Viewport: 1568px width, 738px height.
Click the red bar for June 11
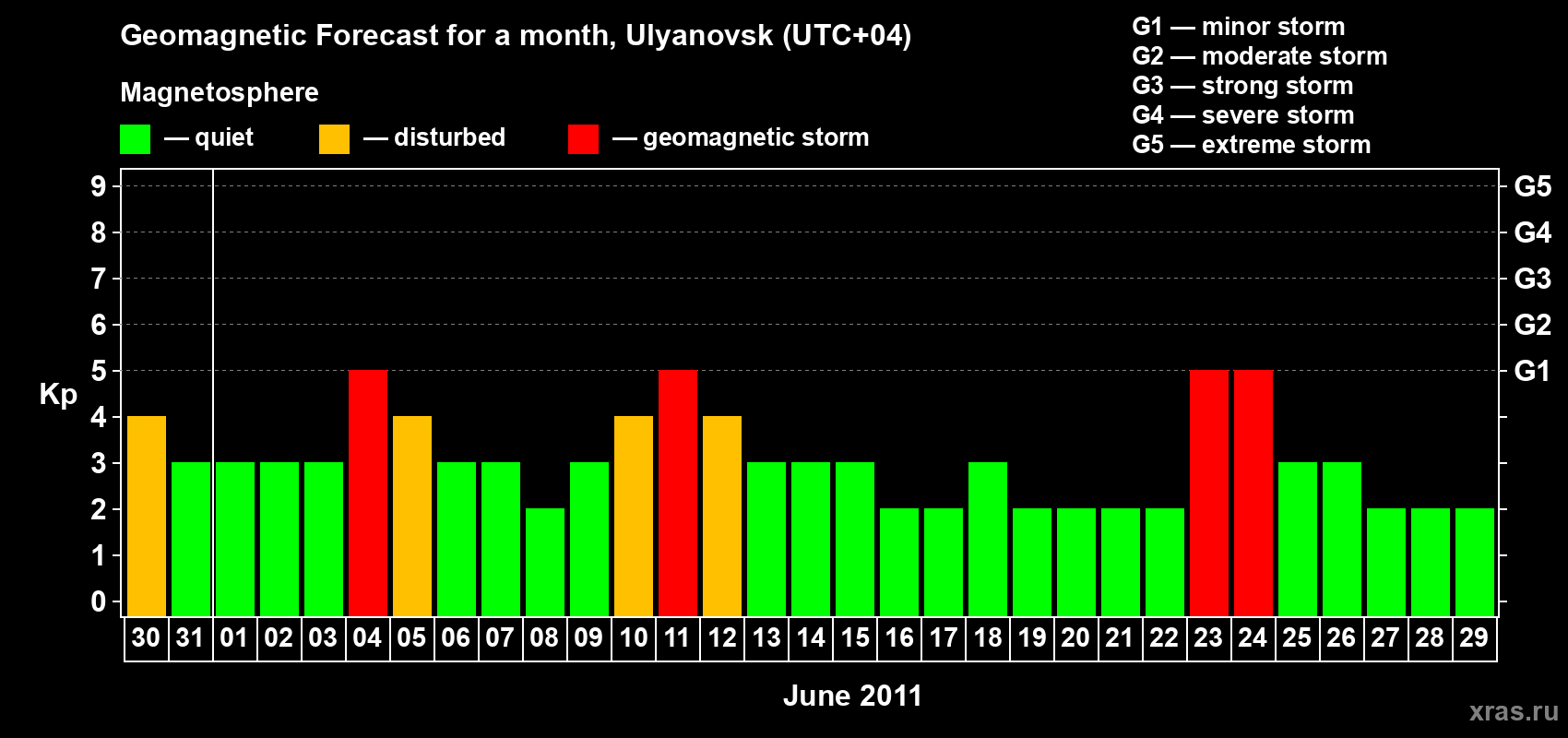click(x=678, y=493)
